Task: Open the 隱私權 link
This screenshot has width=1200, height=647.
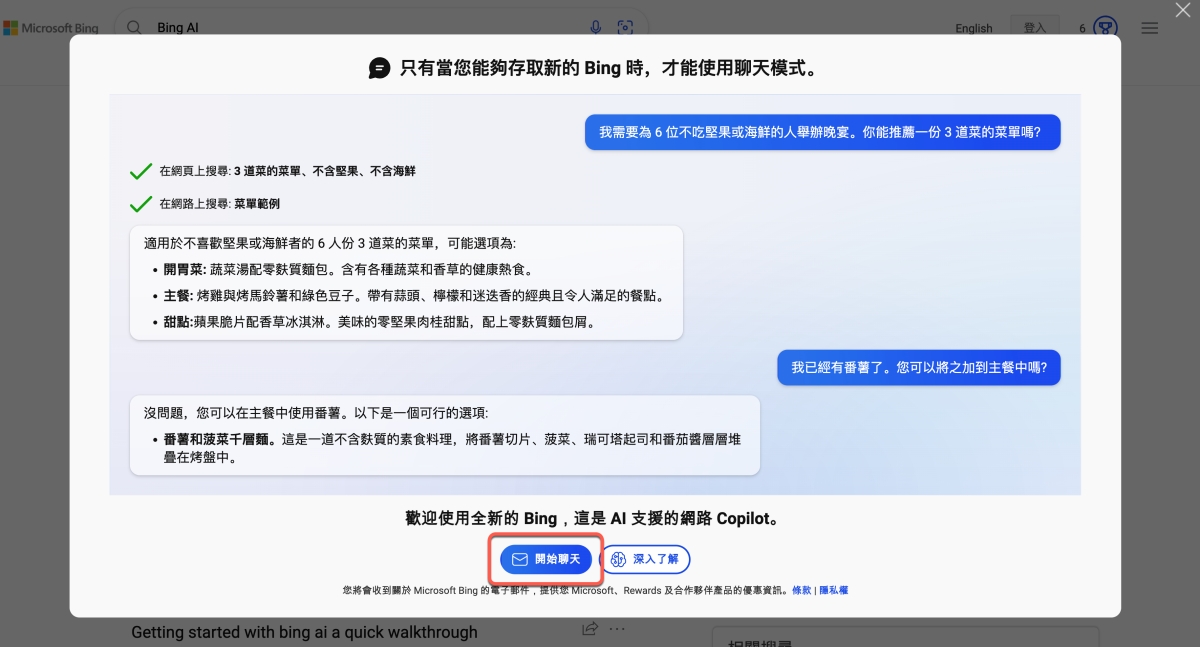Action: tap(834, 591)
